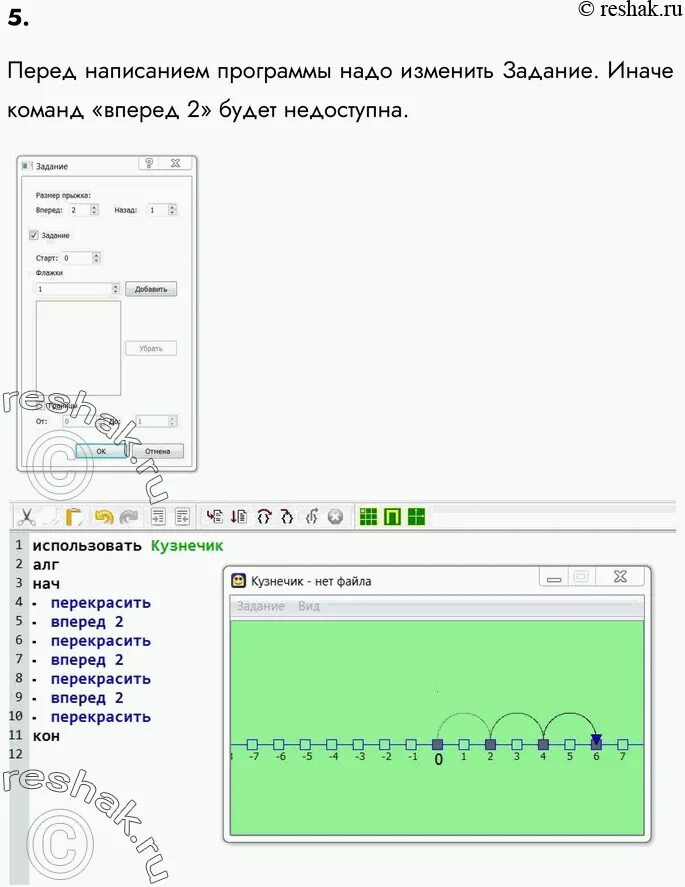This screenshot has height=887, width=685.
Task: Click the Indent lines toolbar icon
Action: point(158,516)
